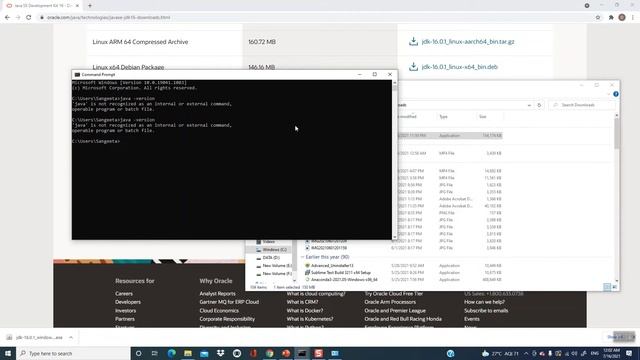Screen dimensions: 640x360
Task: Click Search Downloads box in File Explorer
Action: tap(582, 105)
